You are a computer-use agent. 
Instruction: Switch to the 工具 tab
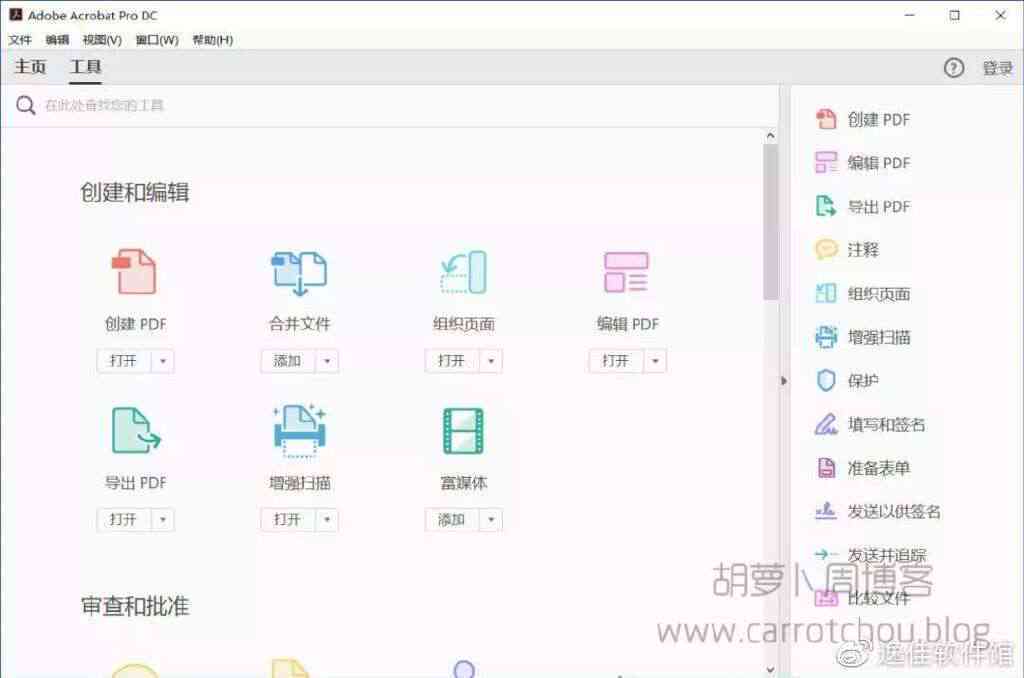coord(86,67)
